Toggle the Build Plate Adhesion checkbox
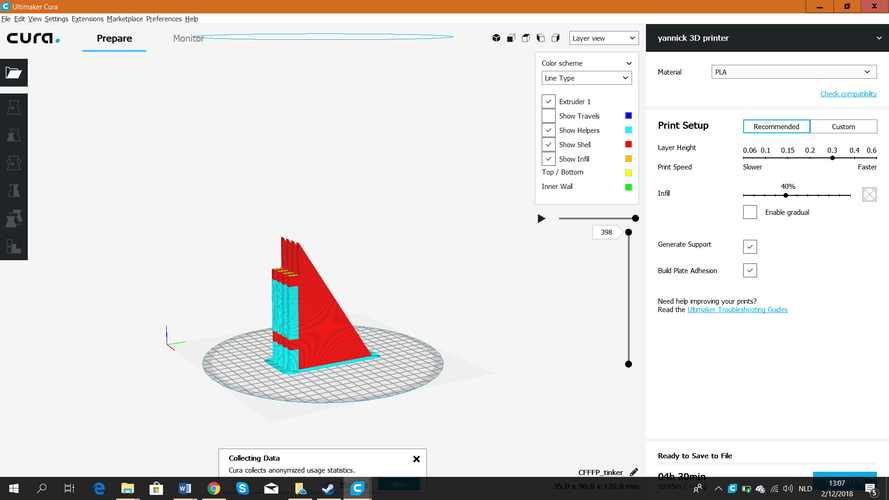 750,270
